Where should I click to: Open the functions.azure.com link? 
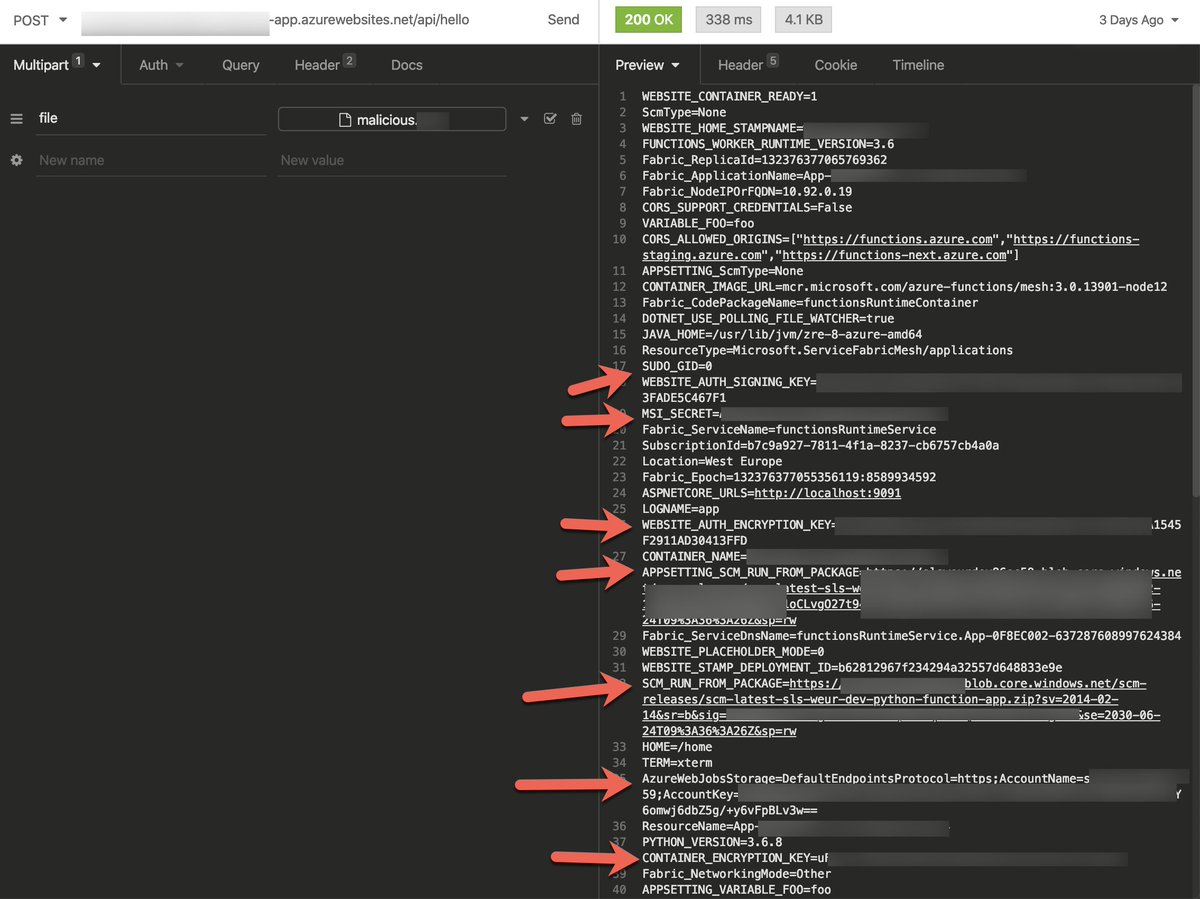click(x=897, y=239)
